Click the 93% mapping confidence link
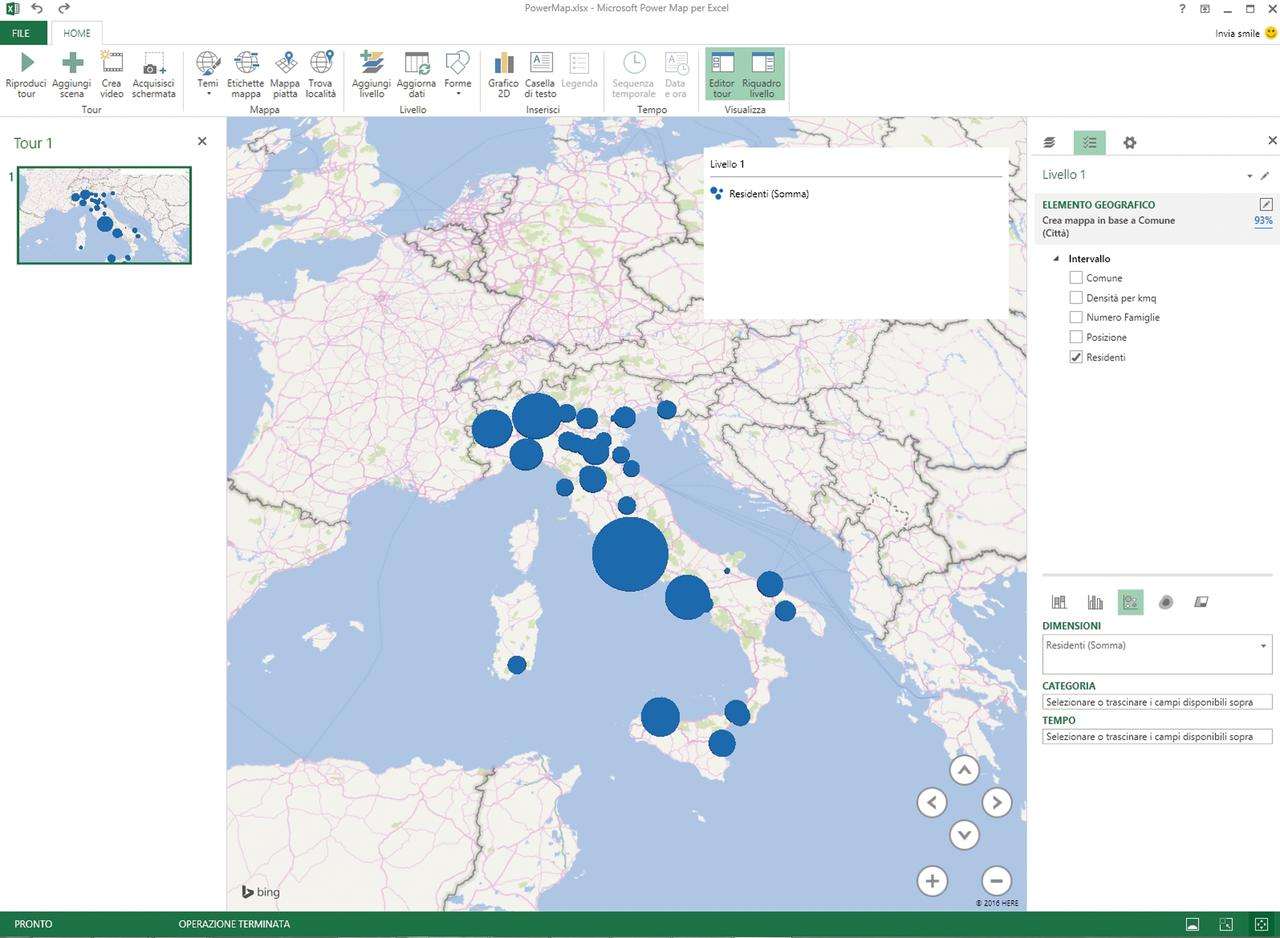 (1263, 220)
